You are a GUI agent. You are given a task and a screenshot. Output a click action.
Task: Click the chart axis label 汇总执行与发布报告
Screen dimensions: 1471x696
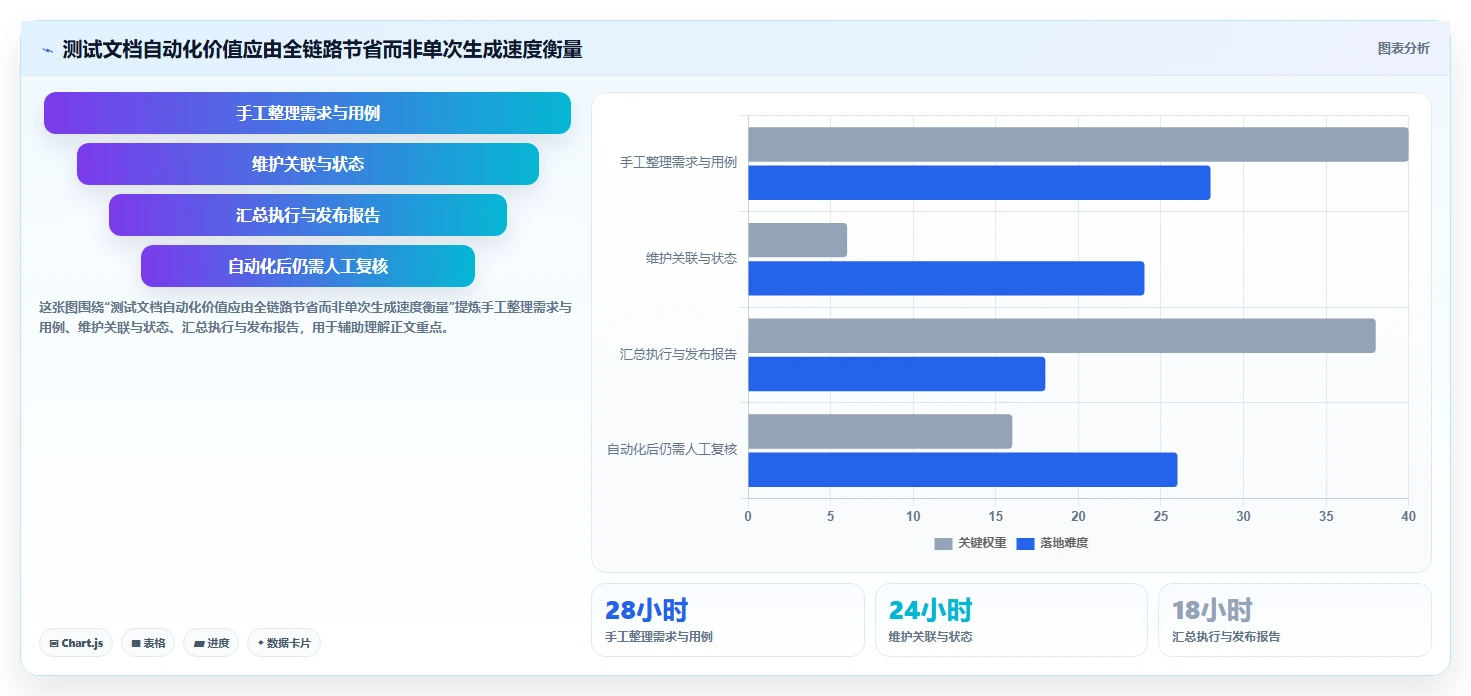pos(678,354)
